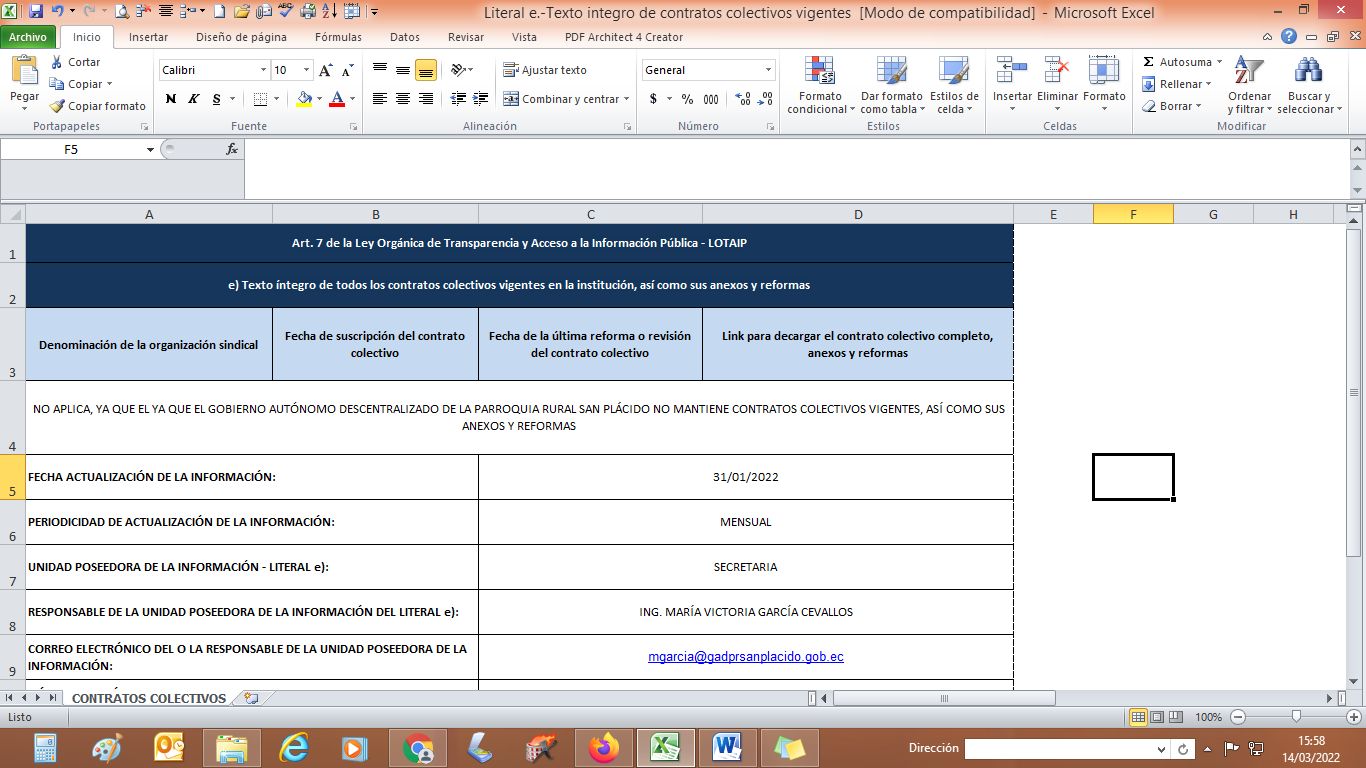The height and width of the screenshot is (768, 1366).
Task: Open the mgarcia@gadprsanplacido.gob.ec email link
Action: coord(745,657)
